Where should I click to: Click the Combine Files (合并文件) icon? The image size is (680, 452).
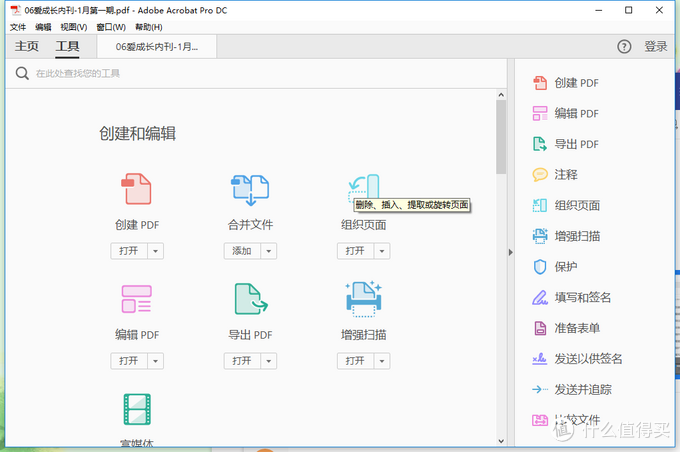tap(250, 190)
